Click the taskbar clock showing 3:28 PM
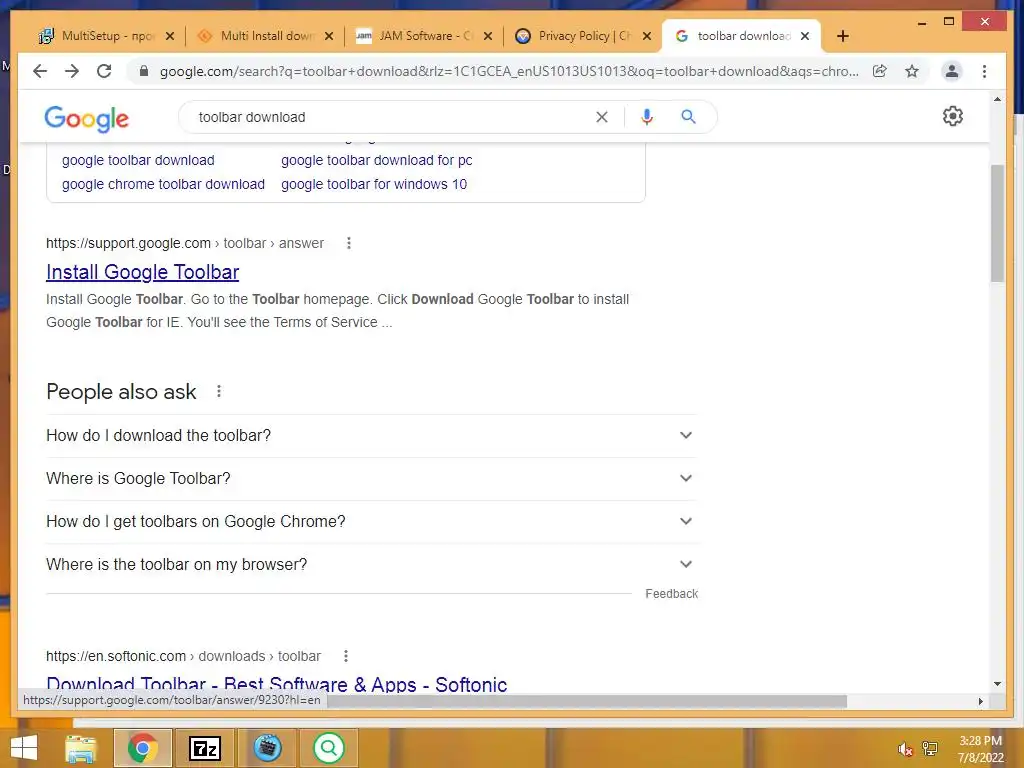Image resolution: width=1024 pixels, height=768 pixels. click(x=980, y=749)
